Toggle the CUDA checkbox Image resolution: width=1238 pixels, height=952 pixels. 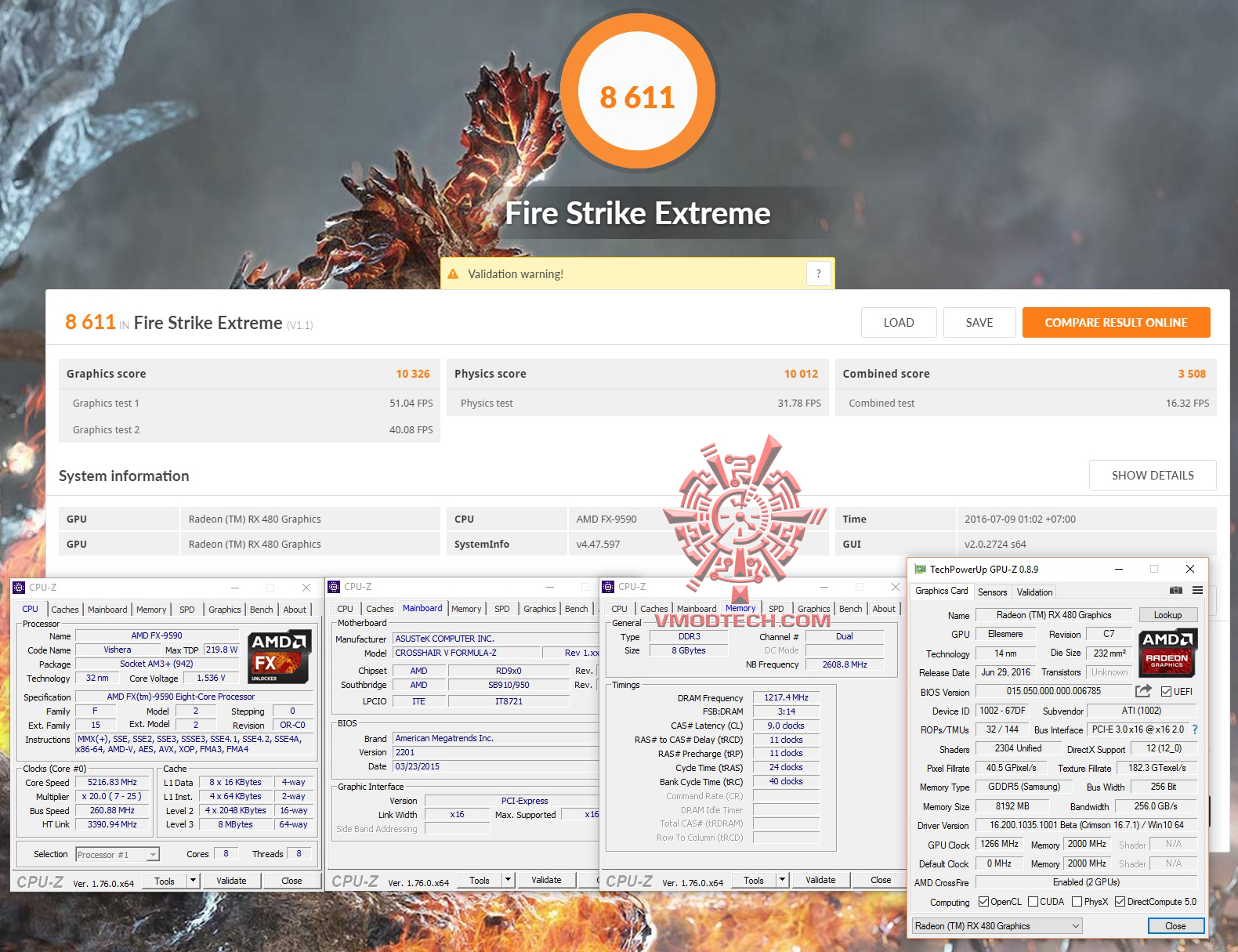pos(1033,902)
